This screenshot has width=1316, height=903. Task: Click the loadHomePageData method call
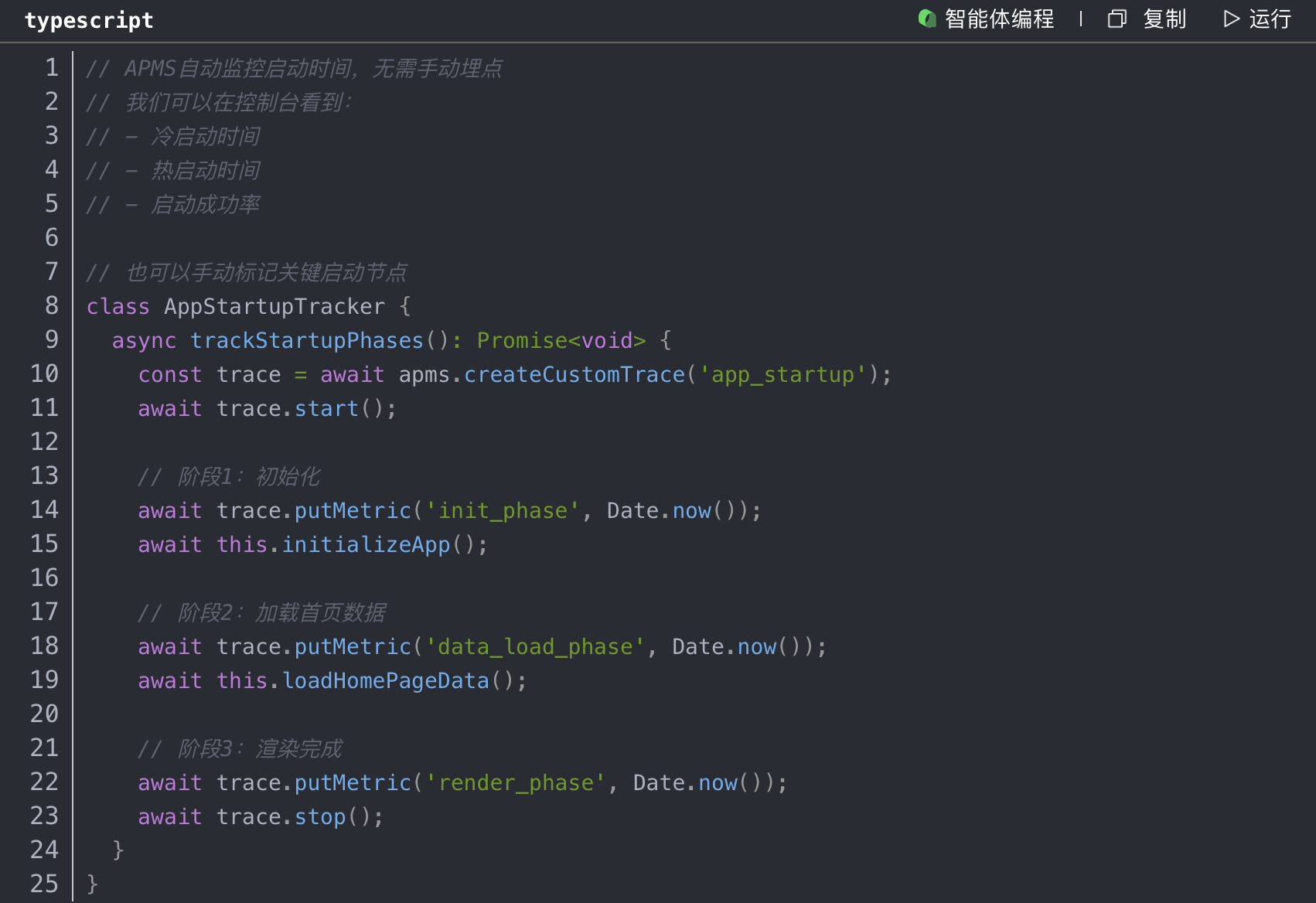tap(385, 681)
